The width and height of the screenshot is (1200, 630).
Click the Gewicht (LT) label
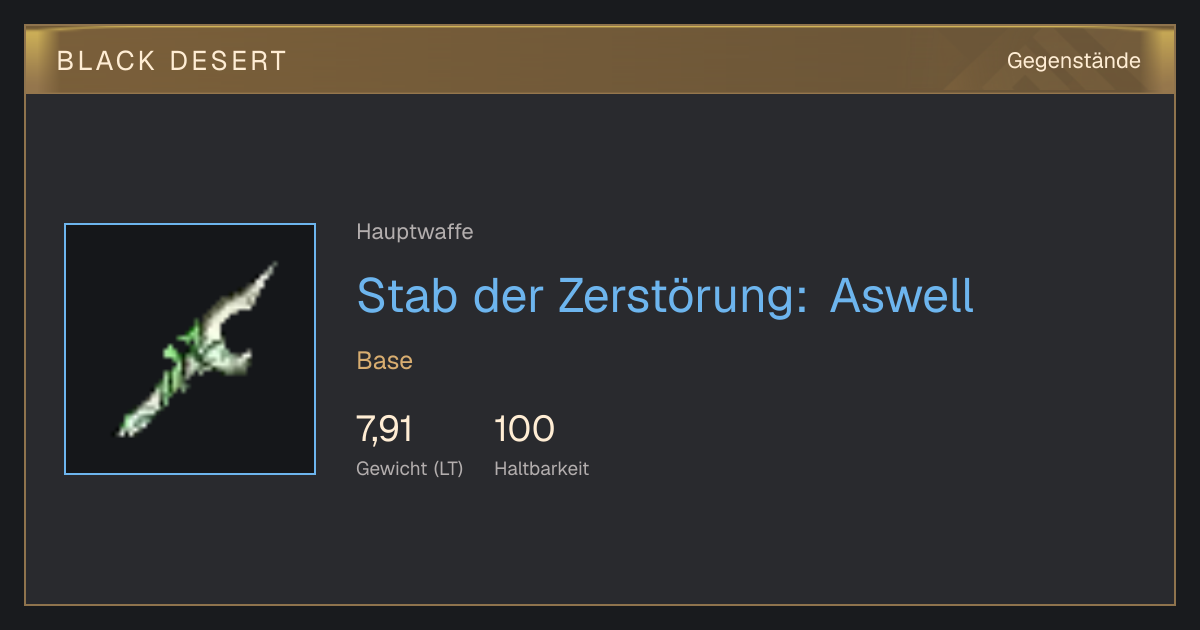(x=410, y=468)
